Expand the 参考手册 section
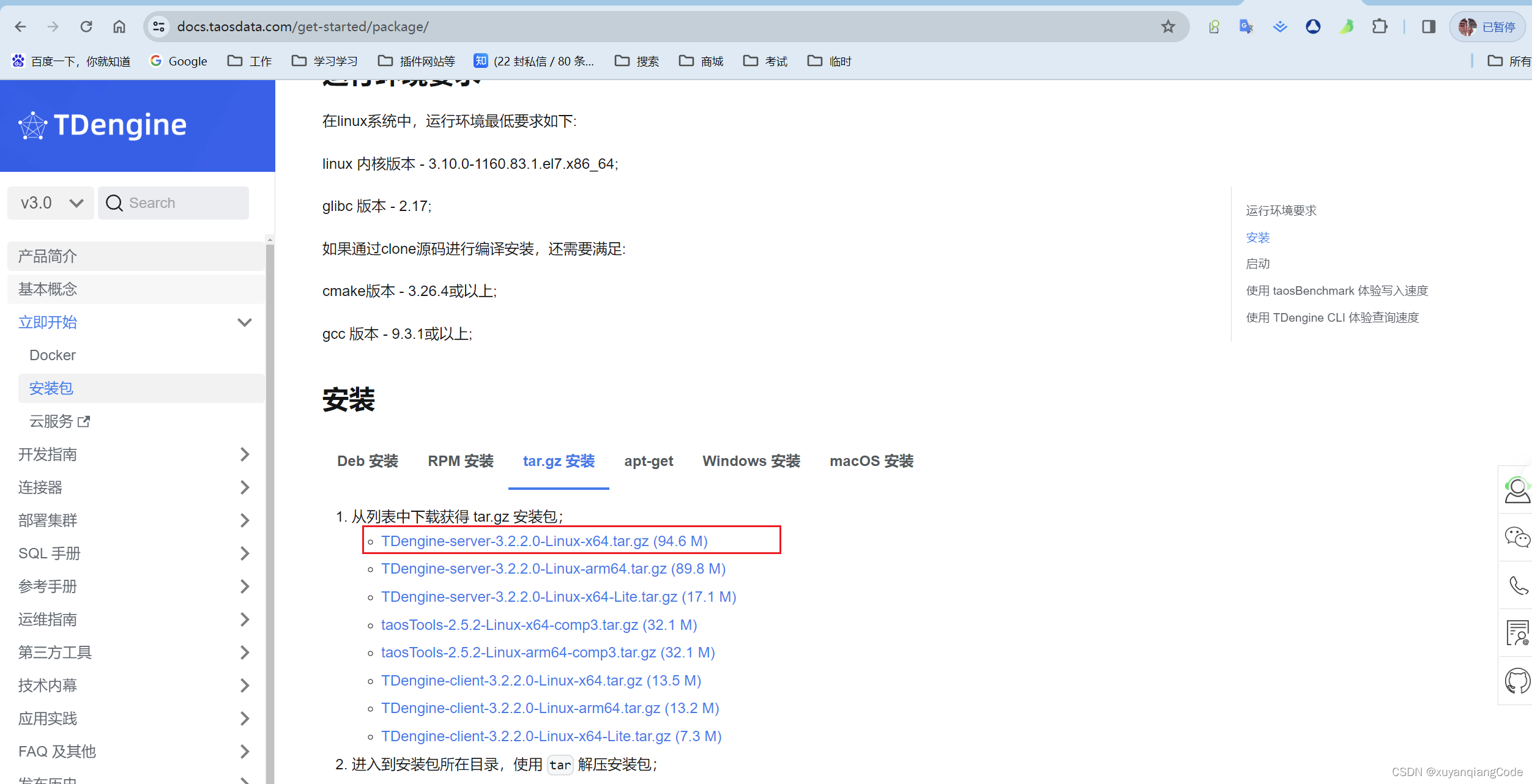1532x784 pixels. [245, 586]
